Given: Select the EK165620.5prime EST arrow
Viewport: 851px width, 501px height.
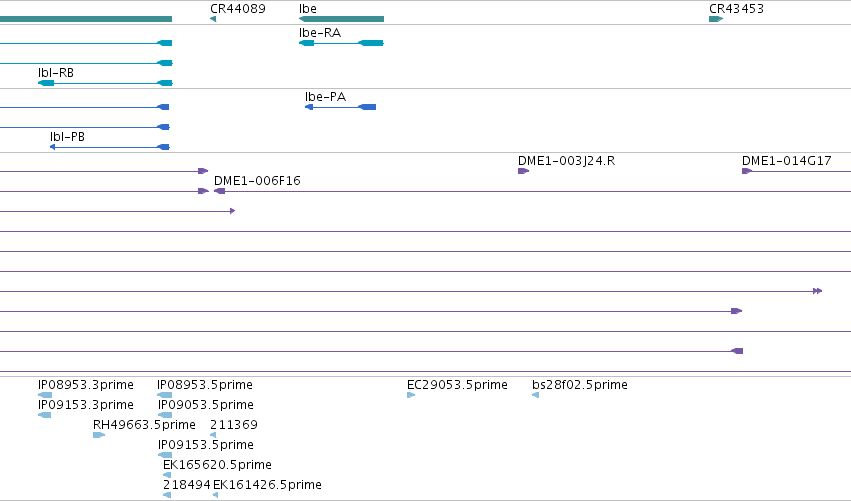Looking at the screenshot, I should click(167, 475).
